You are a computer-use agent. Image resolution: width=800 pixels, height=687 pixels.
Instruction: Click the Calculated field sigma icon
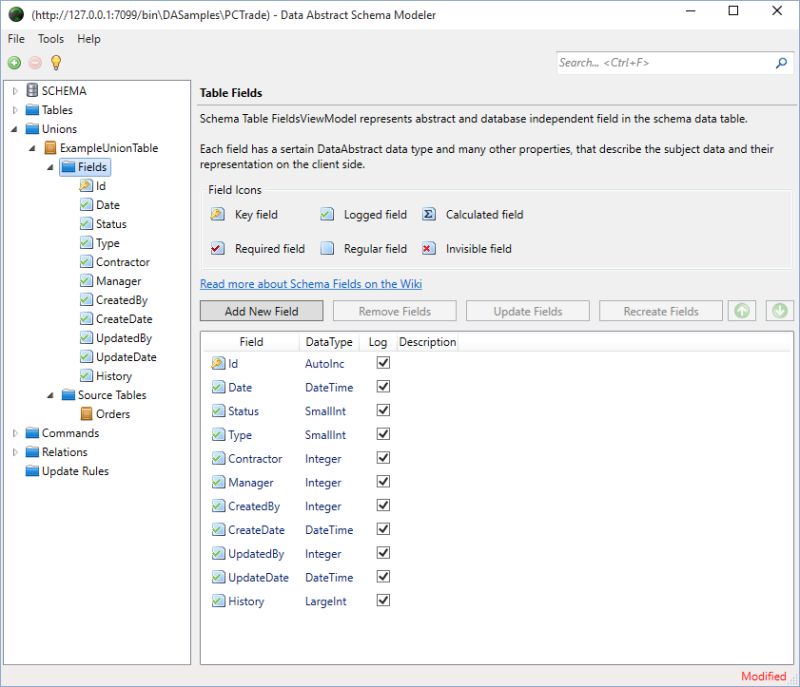pyautogui.click(x=429, y=214)
